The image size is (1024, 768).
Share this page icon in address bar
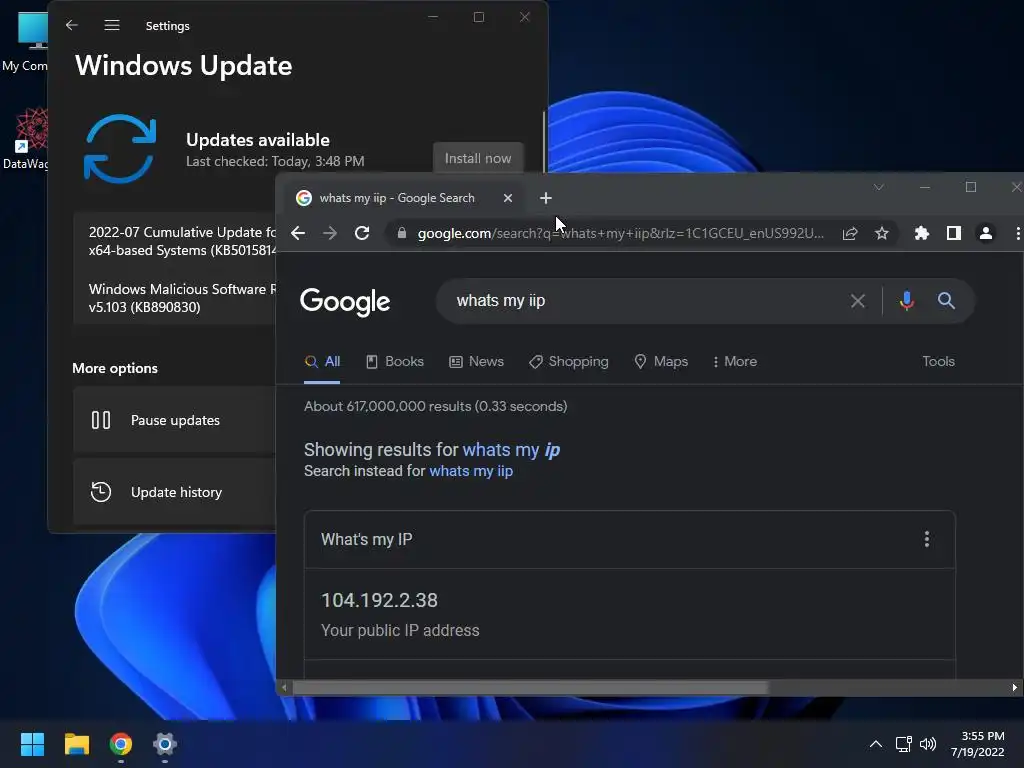pyautogui.click(x=850, y=233)
